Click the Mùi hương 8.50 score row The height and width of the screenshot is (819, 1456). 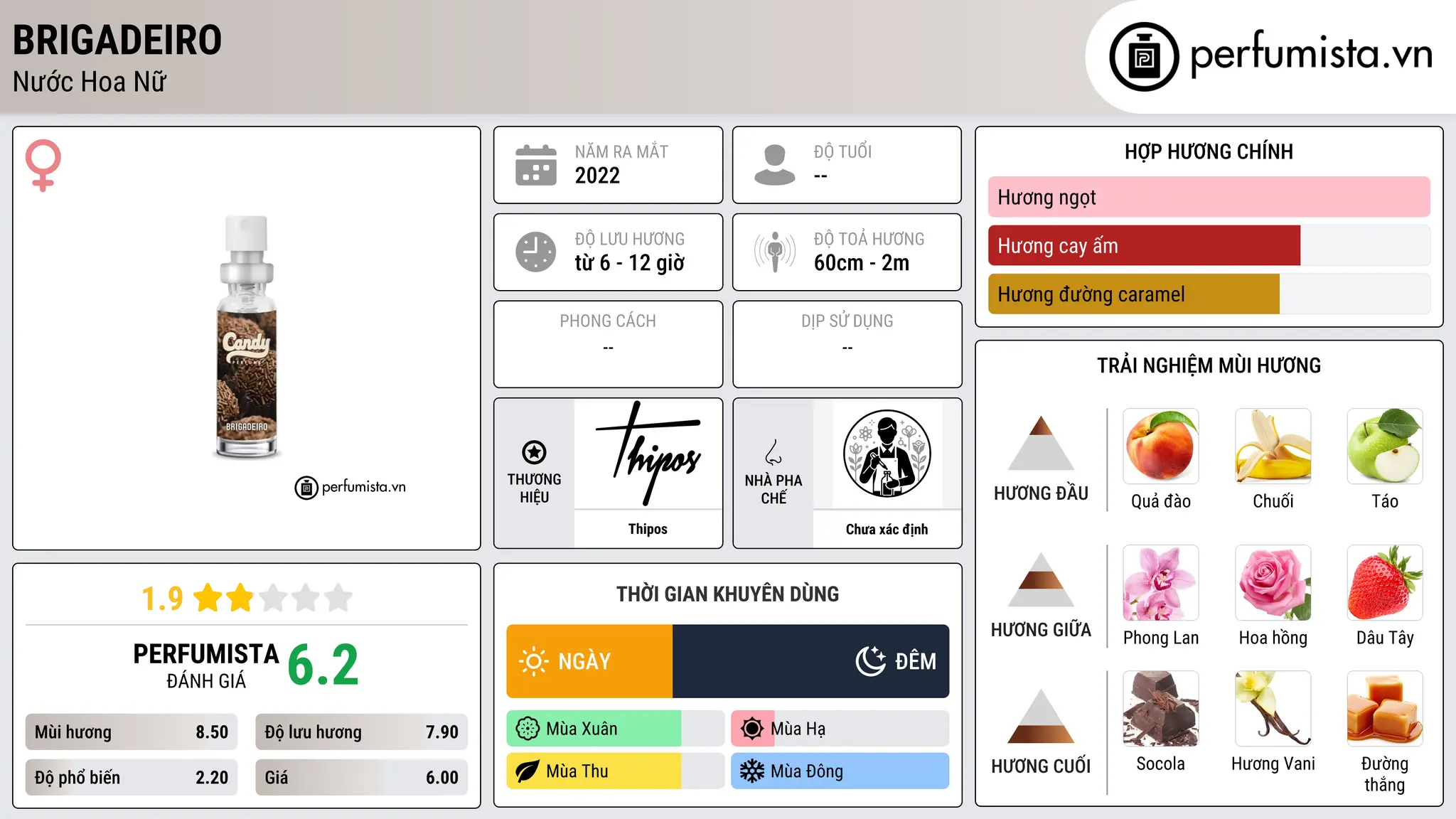(x=132, y=732)
